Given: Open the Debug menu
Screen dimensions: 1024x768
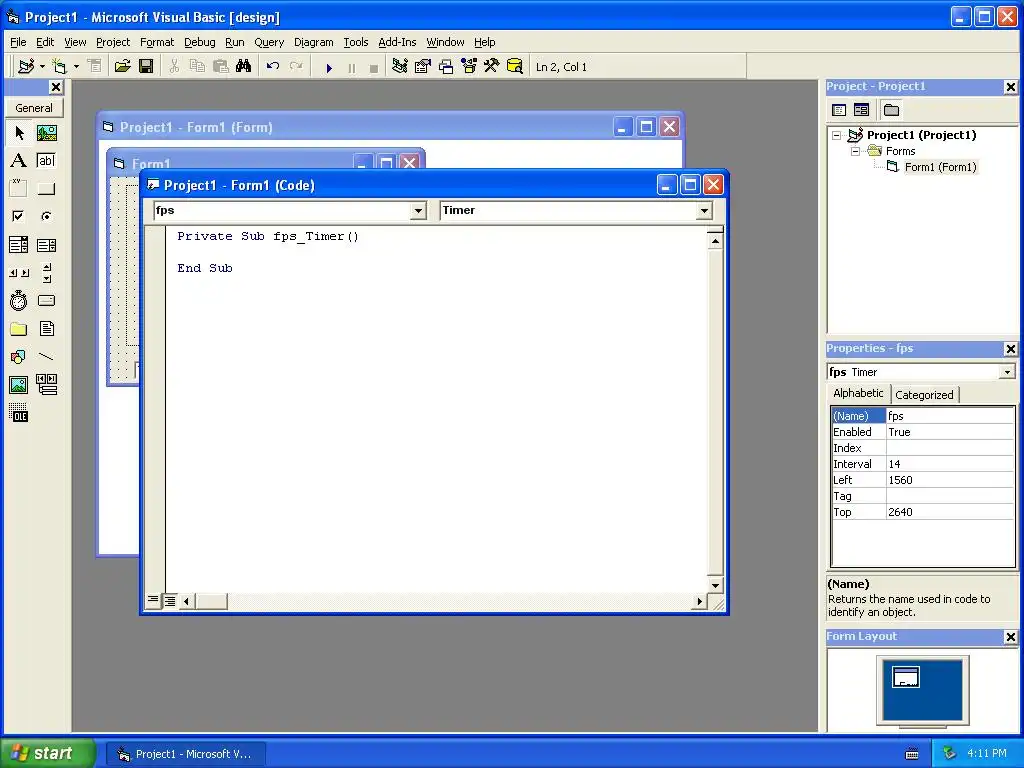Looking at the screenshot, I should [200, 42].
